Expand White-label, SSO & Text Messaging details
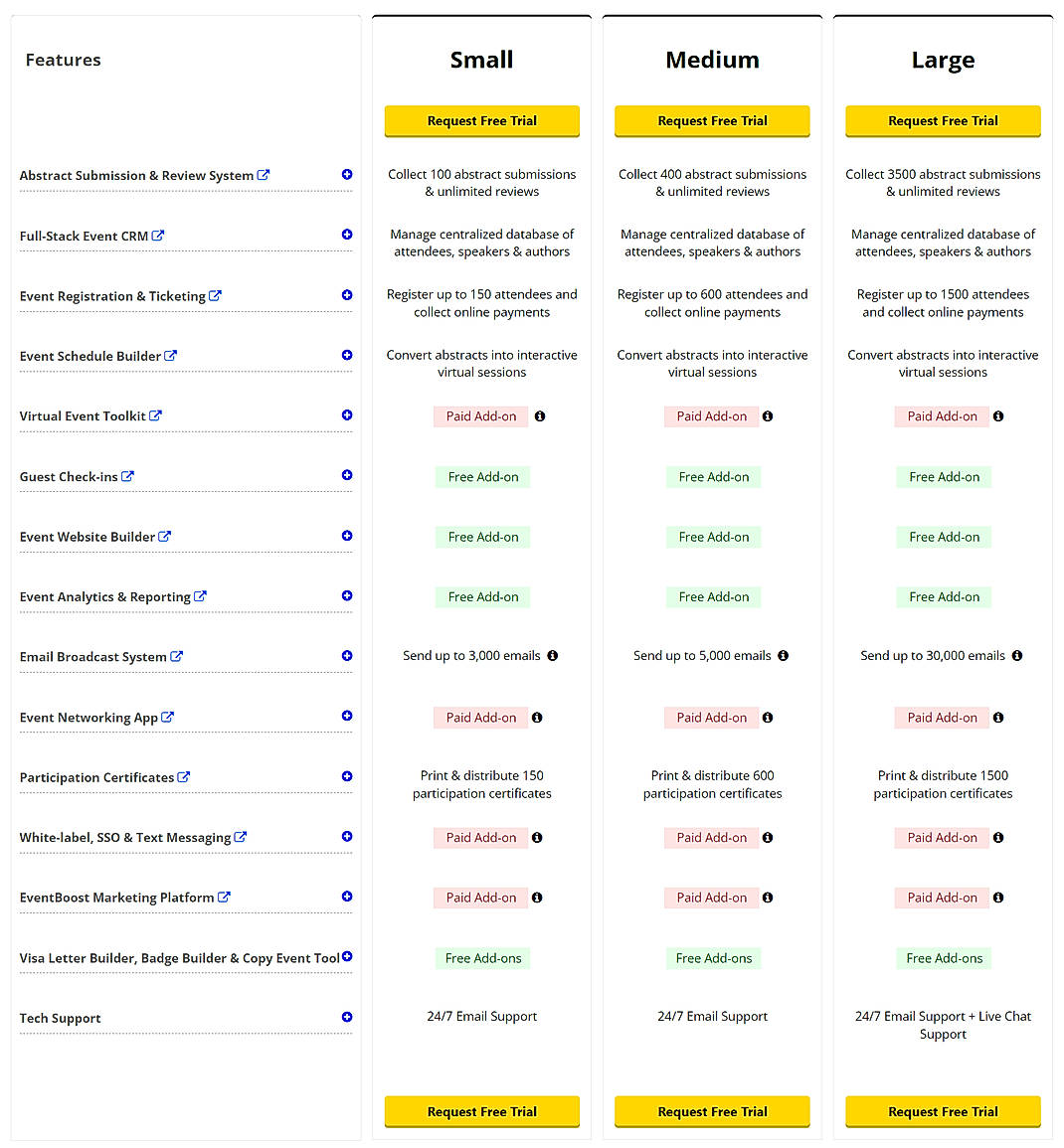Image resolution: width=1064 pixels, height=1148 pixels. click(x=346, y=836)
